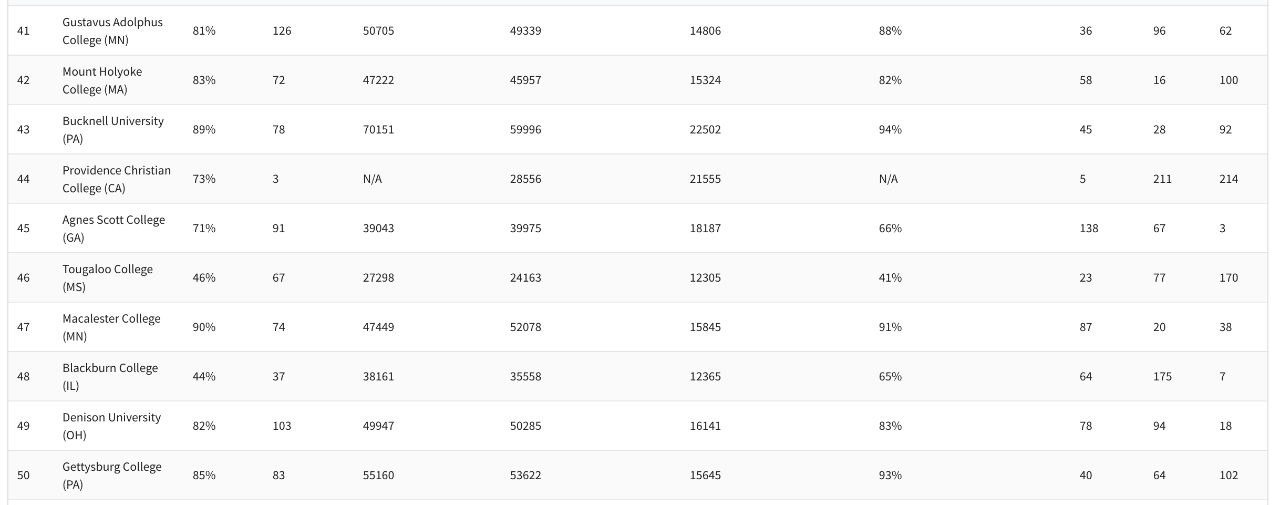Click Macalester College (MN) name
Viewport: 1280px width, 505px height.
click(111, 327)
